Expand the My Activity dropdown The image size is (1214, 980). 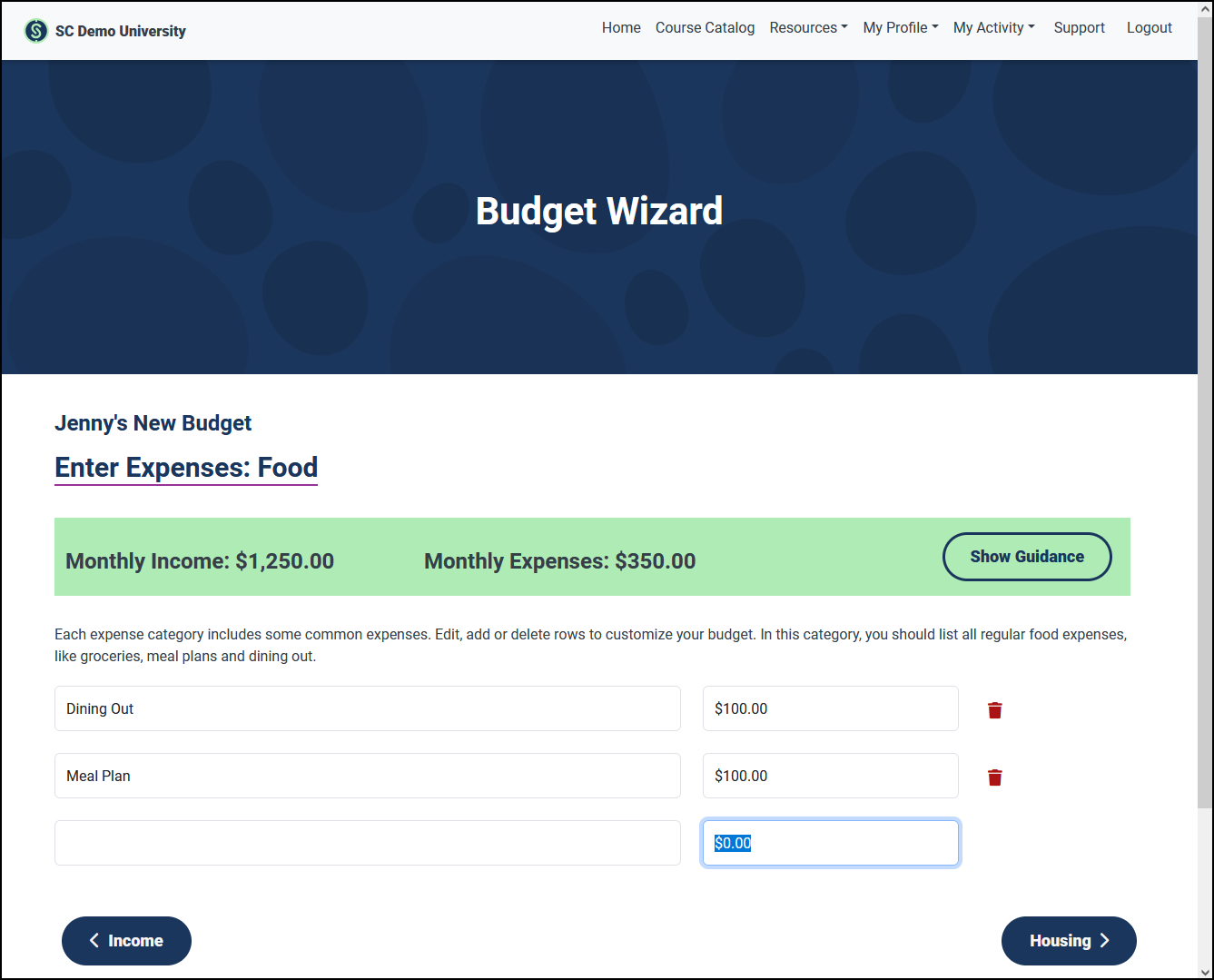click(993, 28)
